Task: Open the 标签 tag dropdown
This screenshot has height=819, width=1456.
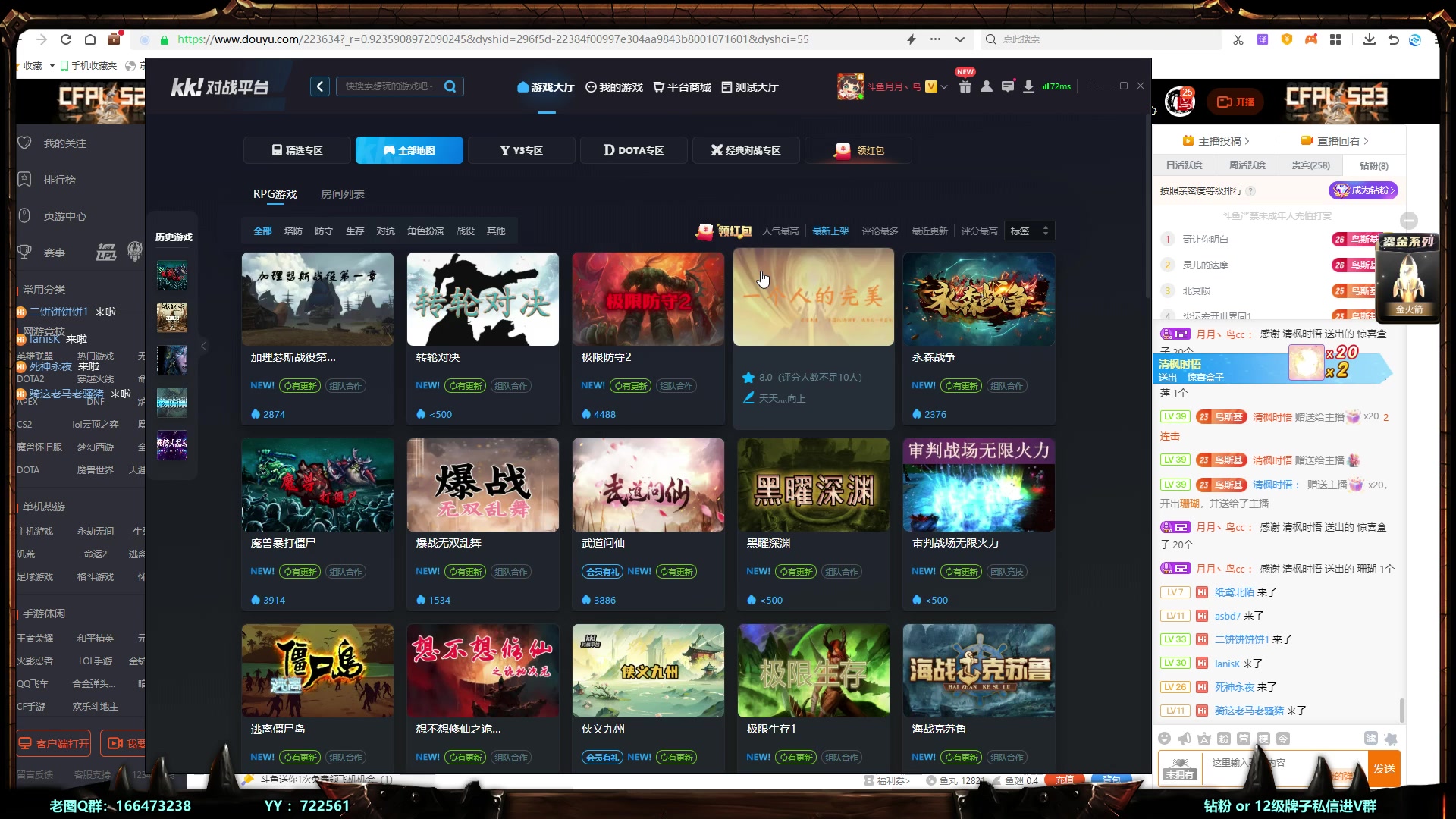Action: click(1029, 231)
